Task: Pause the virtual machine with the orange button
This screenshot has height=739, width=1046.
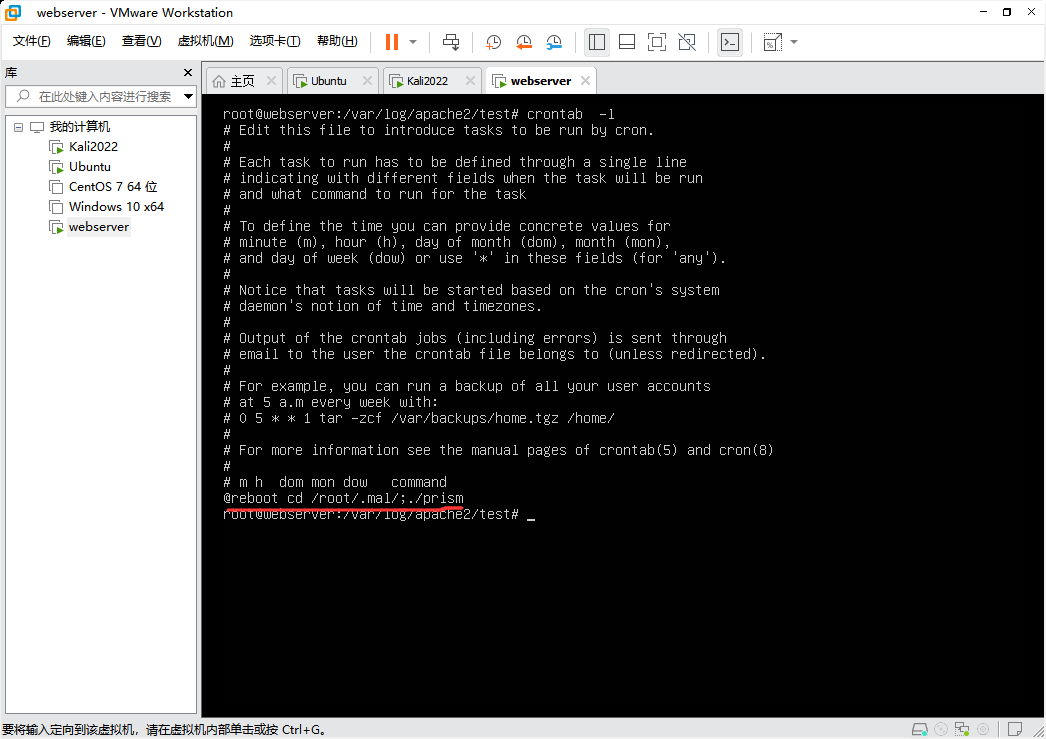Action: tap(392, 42)
